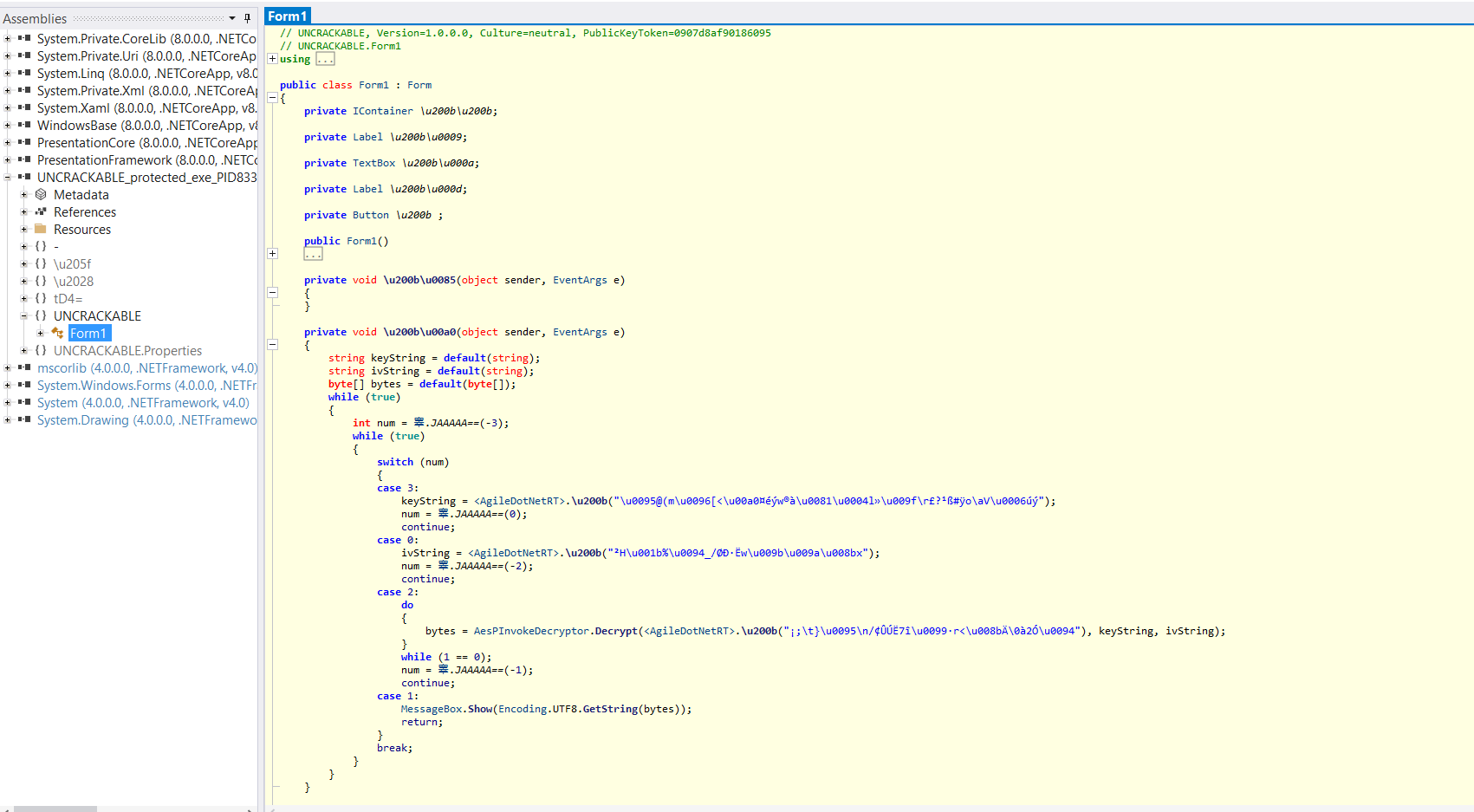The image size is (1474, 812).
Task: Expand the collapsed Form1() constructor fold
Action: [272, 253]
